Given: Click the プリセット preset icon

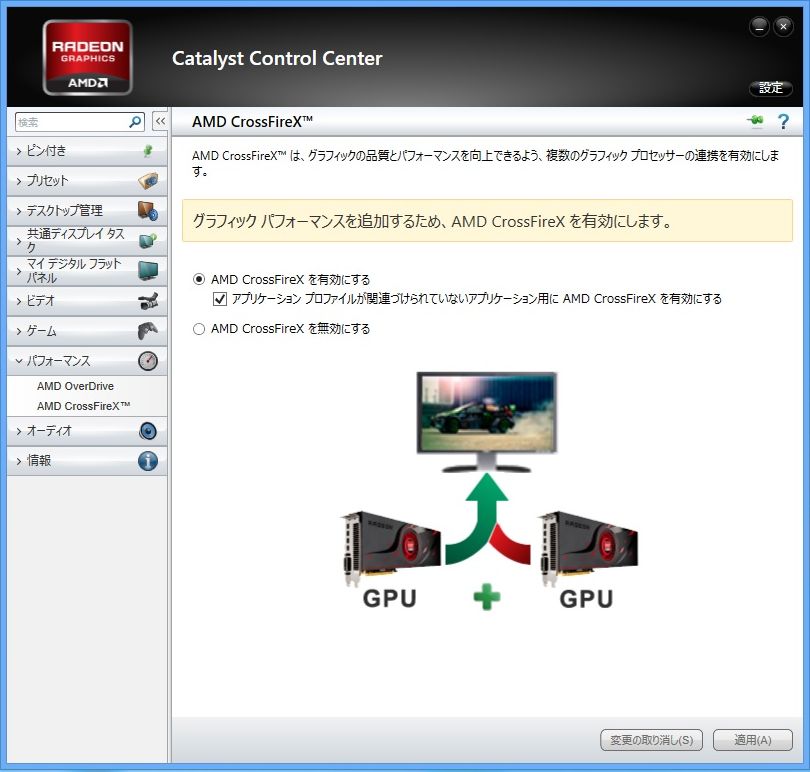Looking at the screenshot, I should (x=148, y=181).
